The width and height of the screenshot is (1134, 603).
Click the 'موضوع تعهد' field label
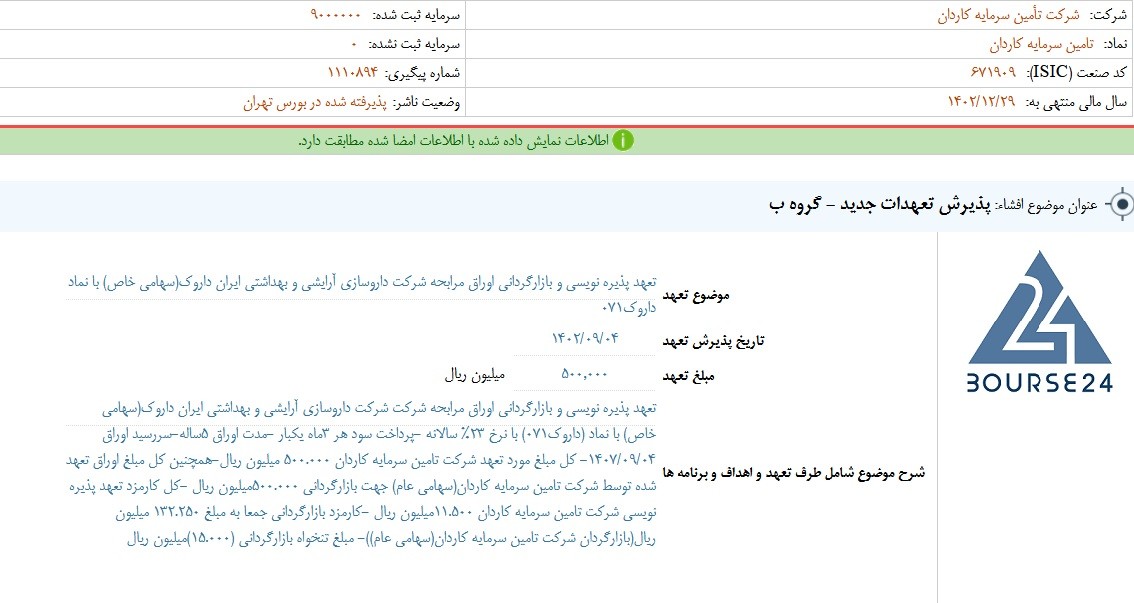pos(696,295)
